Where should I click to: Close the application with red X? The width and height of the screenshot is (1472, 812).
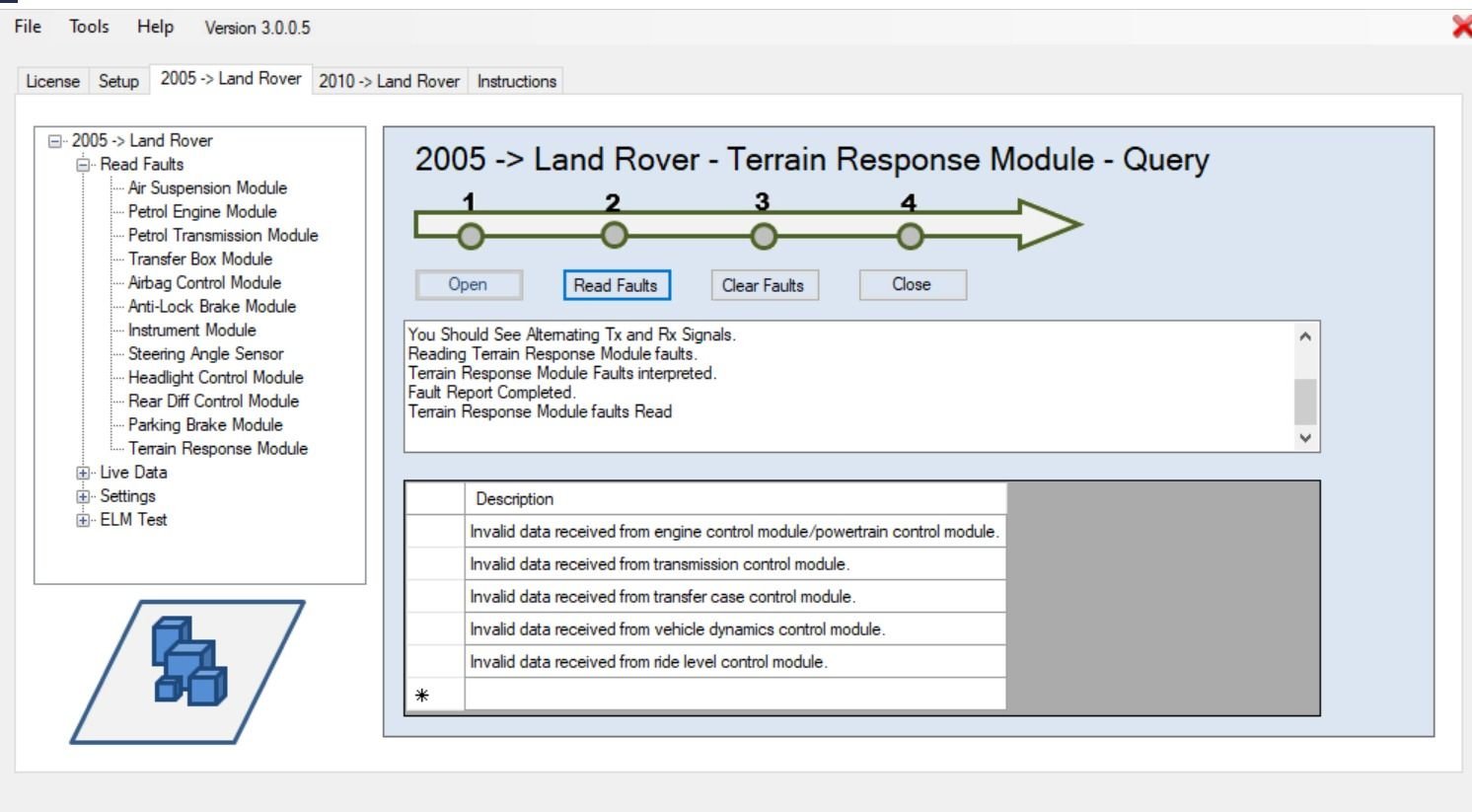(1461, 27)
